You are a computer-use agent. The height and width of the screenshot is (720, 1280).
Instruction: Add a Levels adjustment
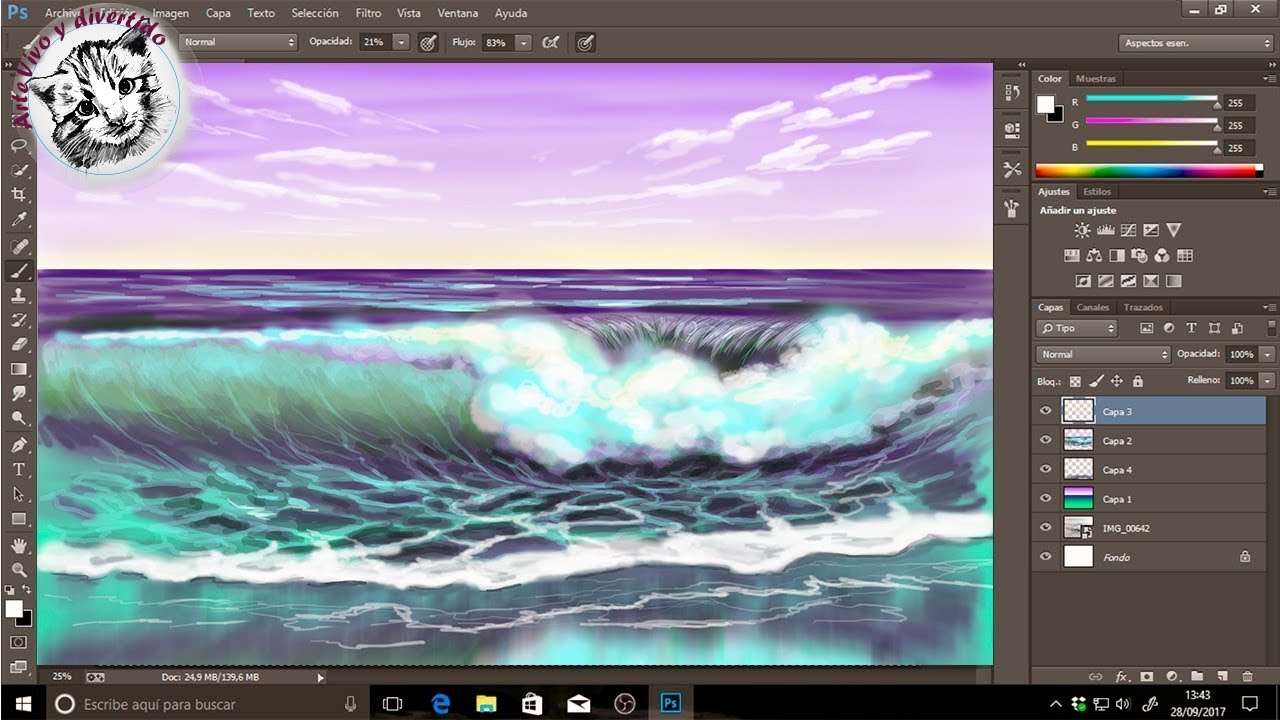(x=1106, y=230)
